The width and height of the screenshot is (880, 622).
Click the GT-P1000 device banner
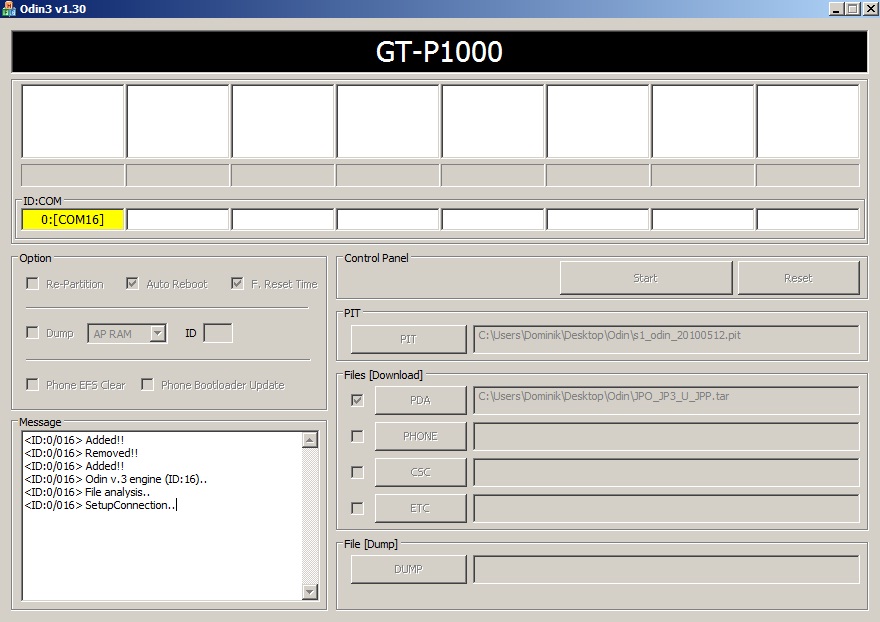(x=439, y=52)
